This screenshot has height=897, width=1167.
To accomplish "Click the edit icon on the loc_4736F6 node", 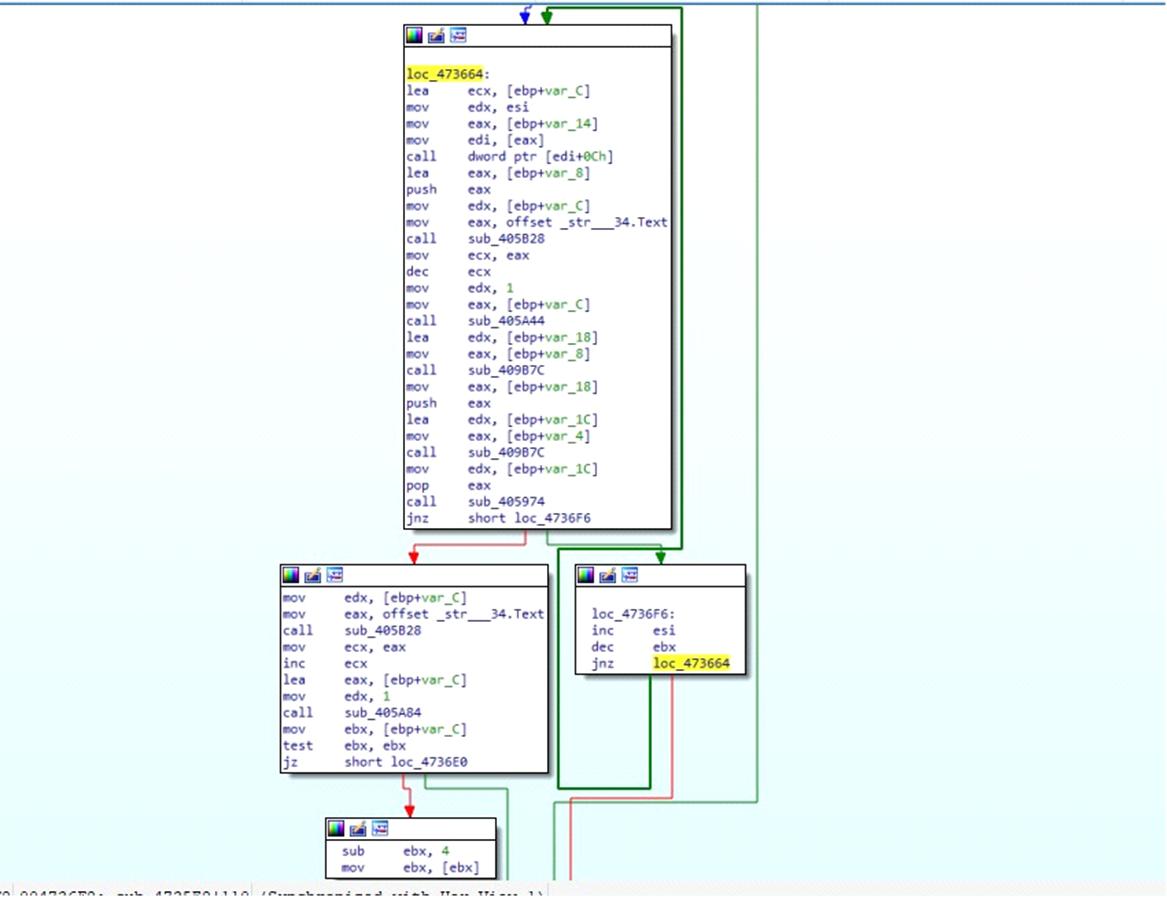I will (x=608, y=574).
